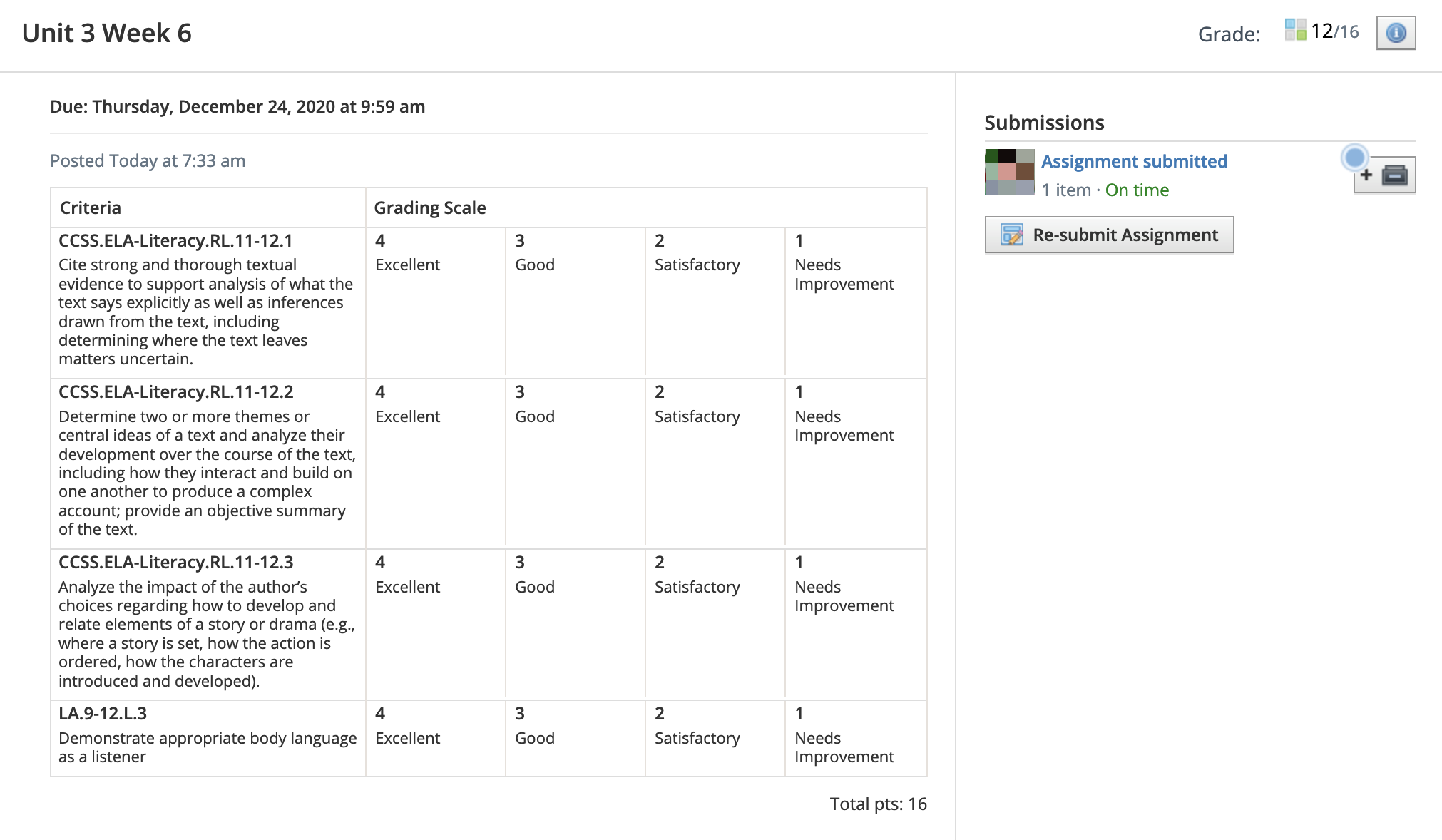Viewport: 1442px width, 840px height.
Task: Click the 12/16 grade score
Action: pos(1334,31)
